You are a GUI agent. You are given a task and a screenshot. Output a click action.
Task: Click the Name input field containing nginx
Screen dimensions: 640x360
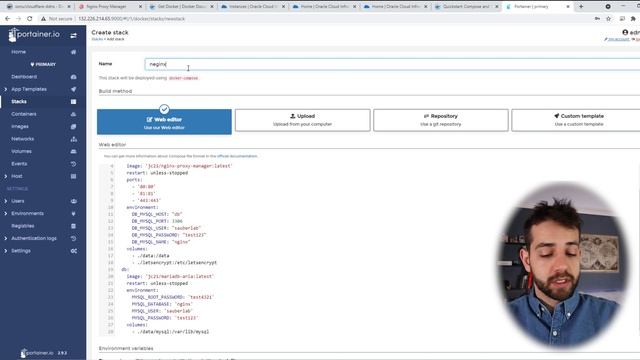(x=392, y=64)
